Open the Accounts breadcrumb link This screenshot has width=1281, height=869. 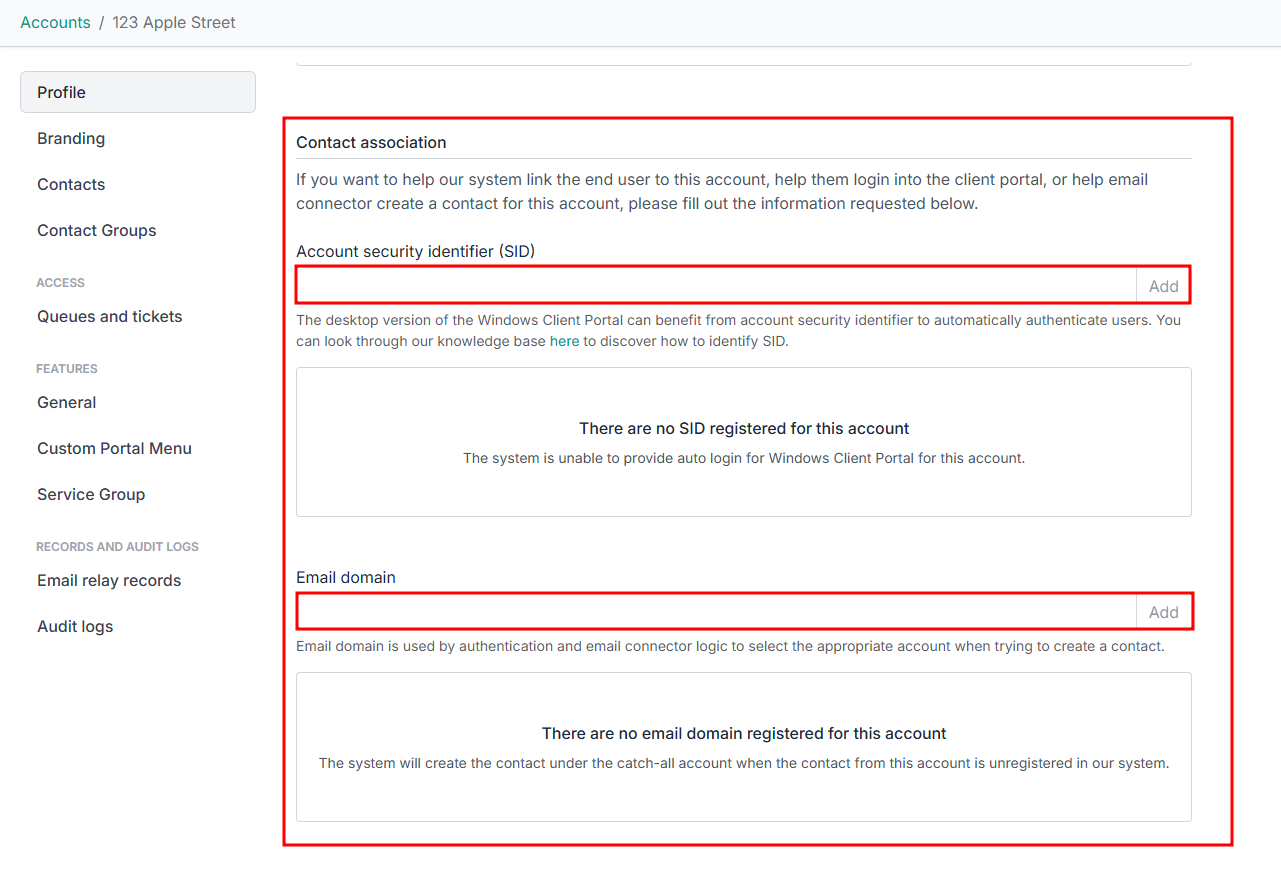pos(55,22)
